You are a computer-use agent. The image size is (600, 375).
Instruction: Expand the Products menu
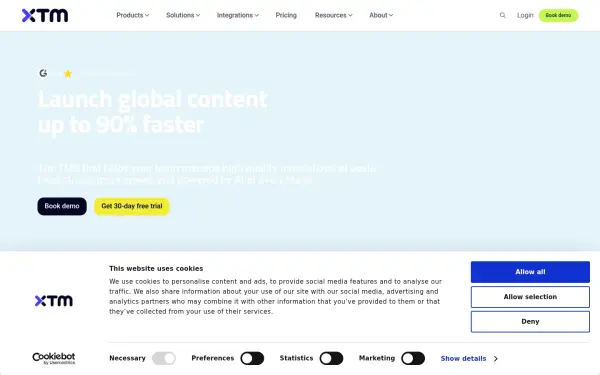tap(132, 15)
